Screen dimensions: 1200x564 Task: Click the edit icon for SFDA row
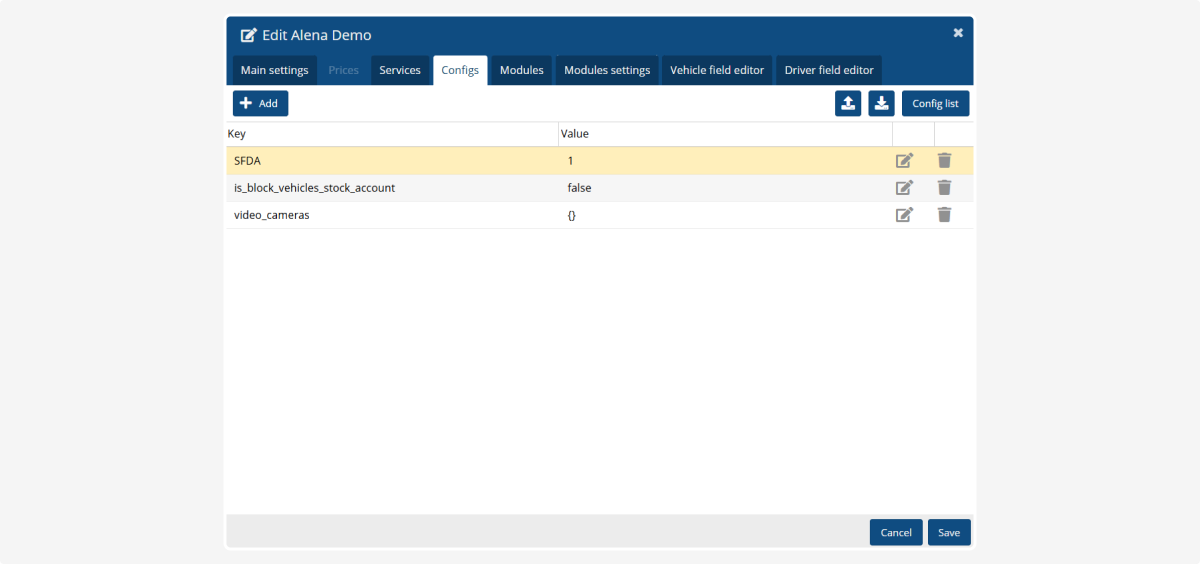(x=904, y=160)
